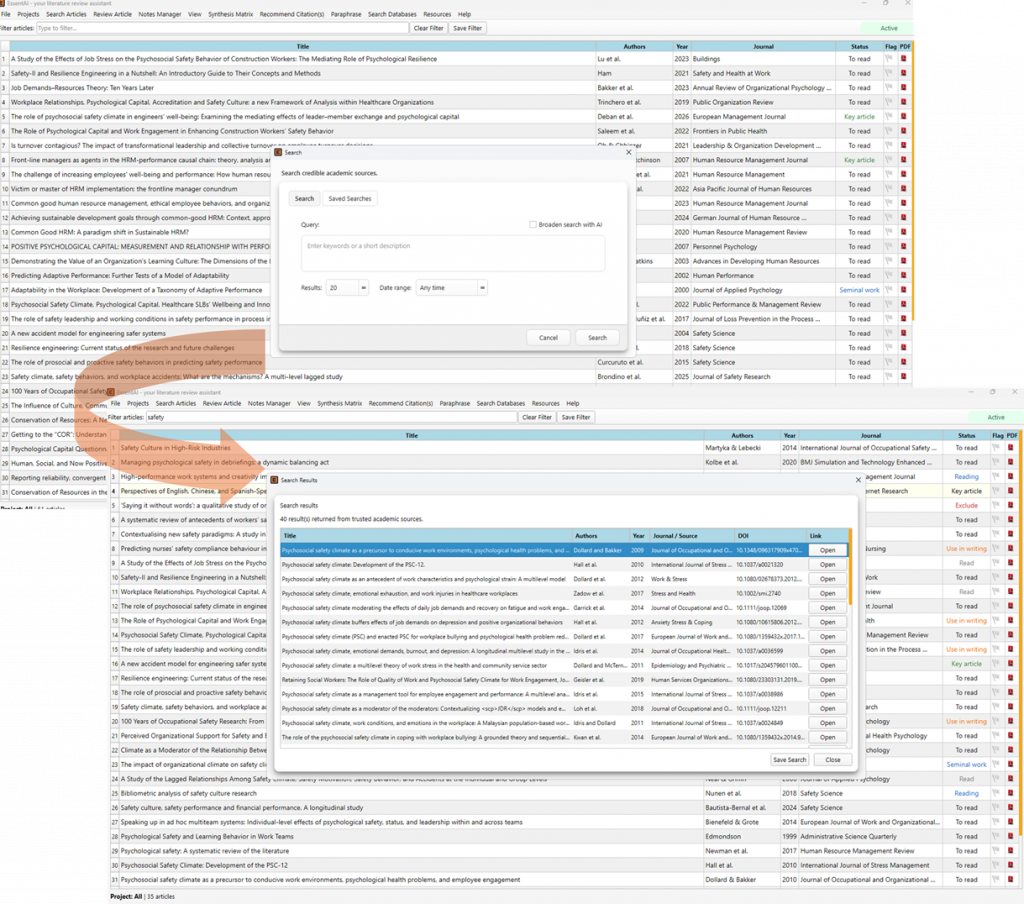The height and width of the screenshot is (904, 1024).
Task: Open PDF icon for Edmondson Administrative Science Quarterly row
Action: point(1011,836)
